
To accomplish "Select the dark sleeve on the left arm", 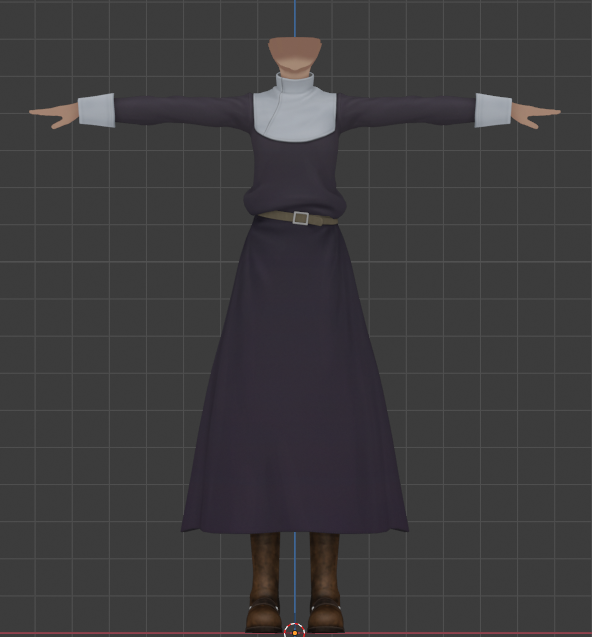I will tap(183, 110).
